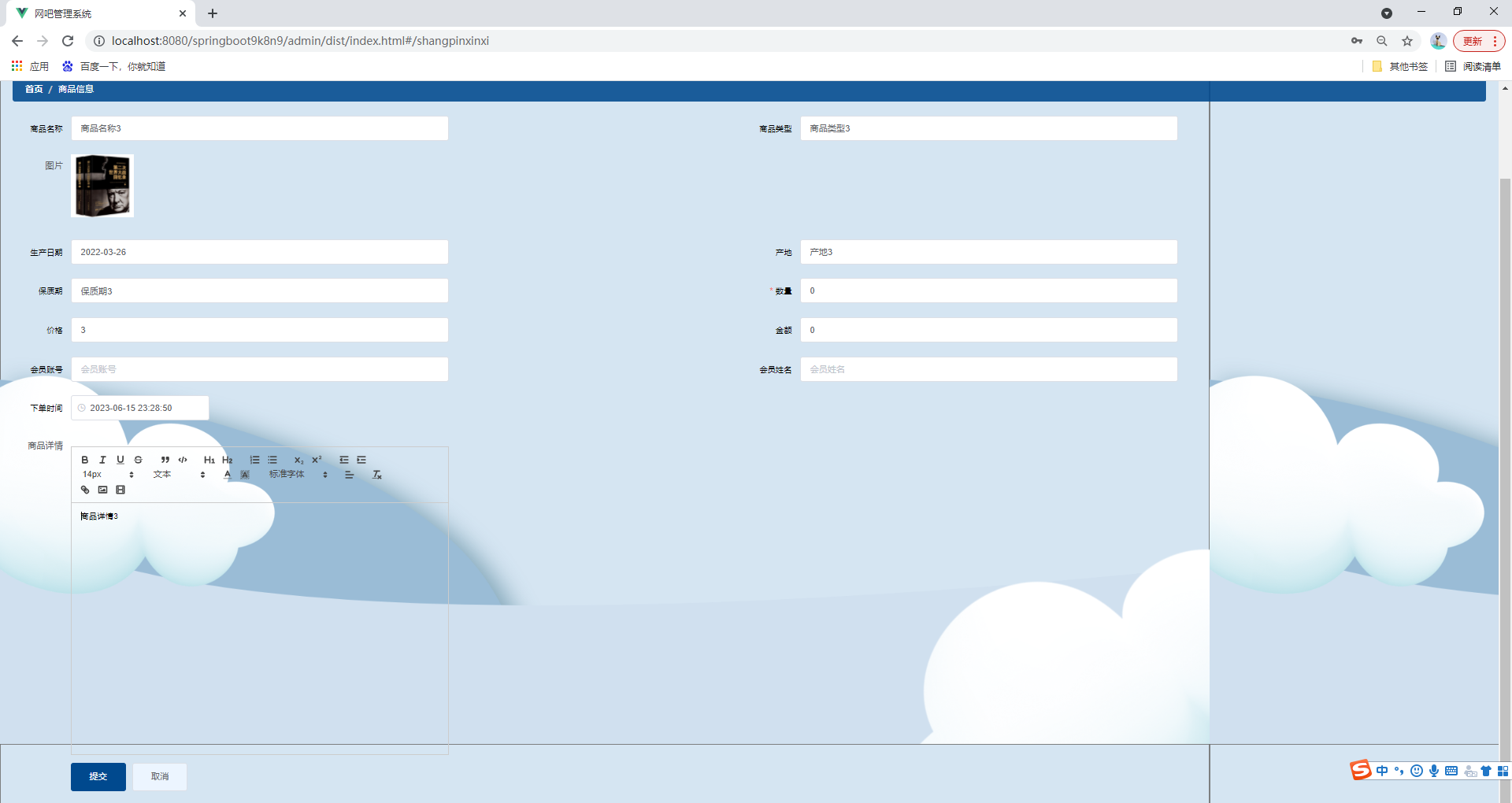The image size is (1512, 803).
Task: Focus the 数量 quantity field
Action: click(989, 290)
